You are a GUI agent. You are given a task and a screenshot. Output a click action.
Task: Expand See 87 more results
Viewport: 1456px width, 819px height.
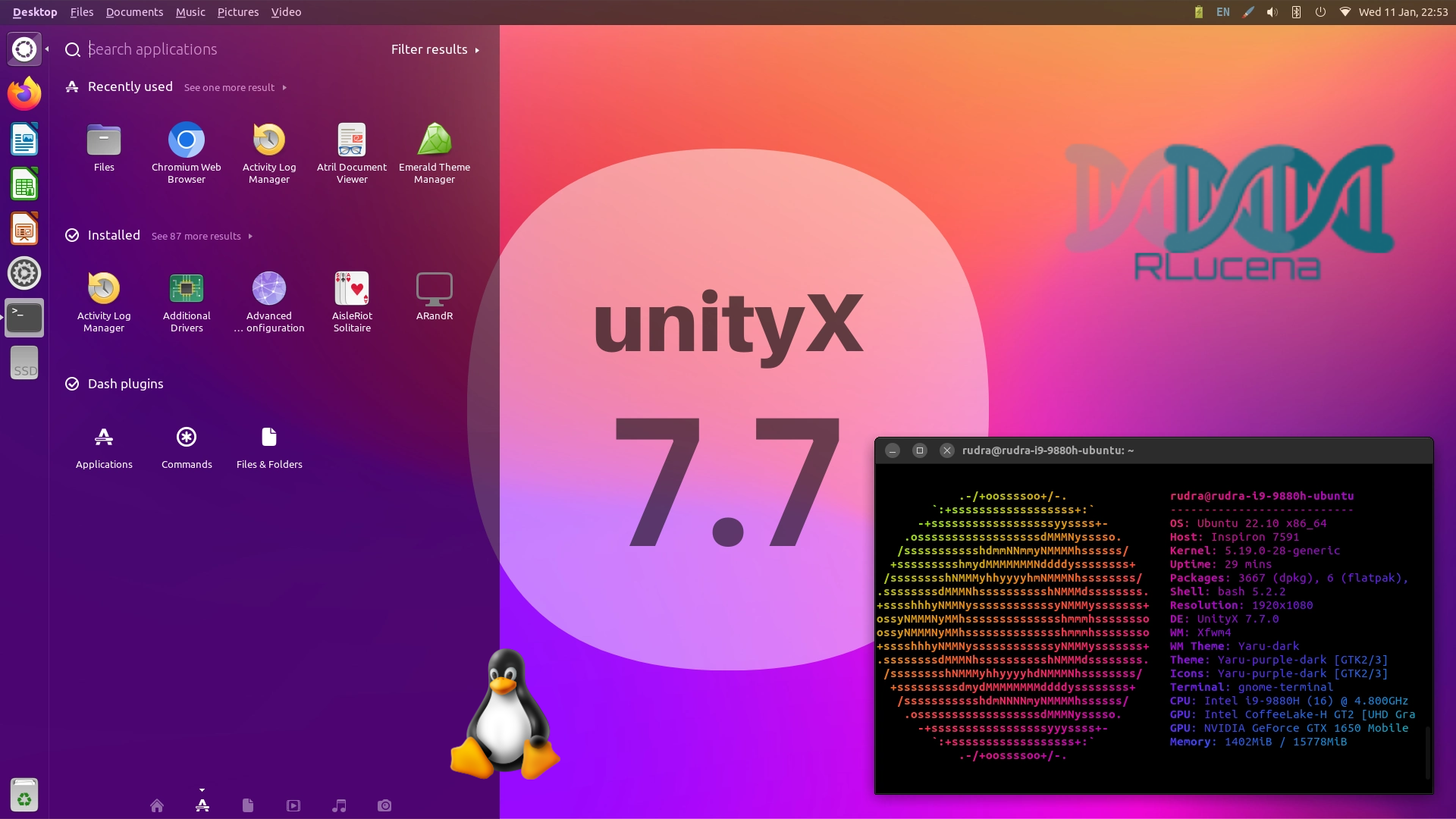pos(202,237)
